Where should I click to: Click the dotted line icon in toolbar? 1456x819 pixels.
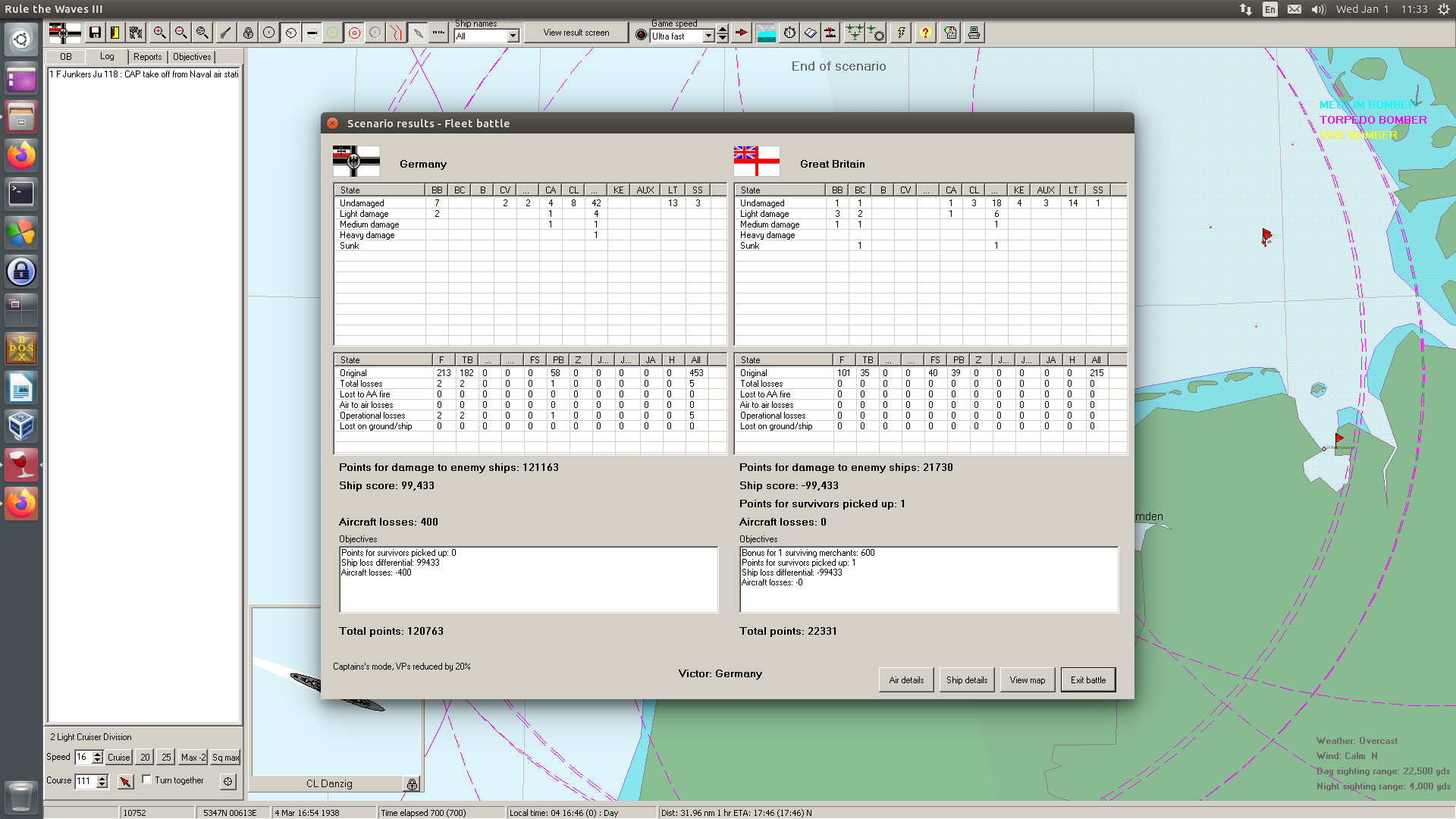coord(438,33)
